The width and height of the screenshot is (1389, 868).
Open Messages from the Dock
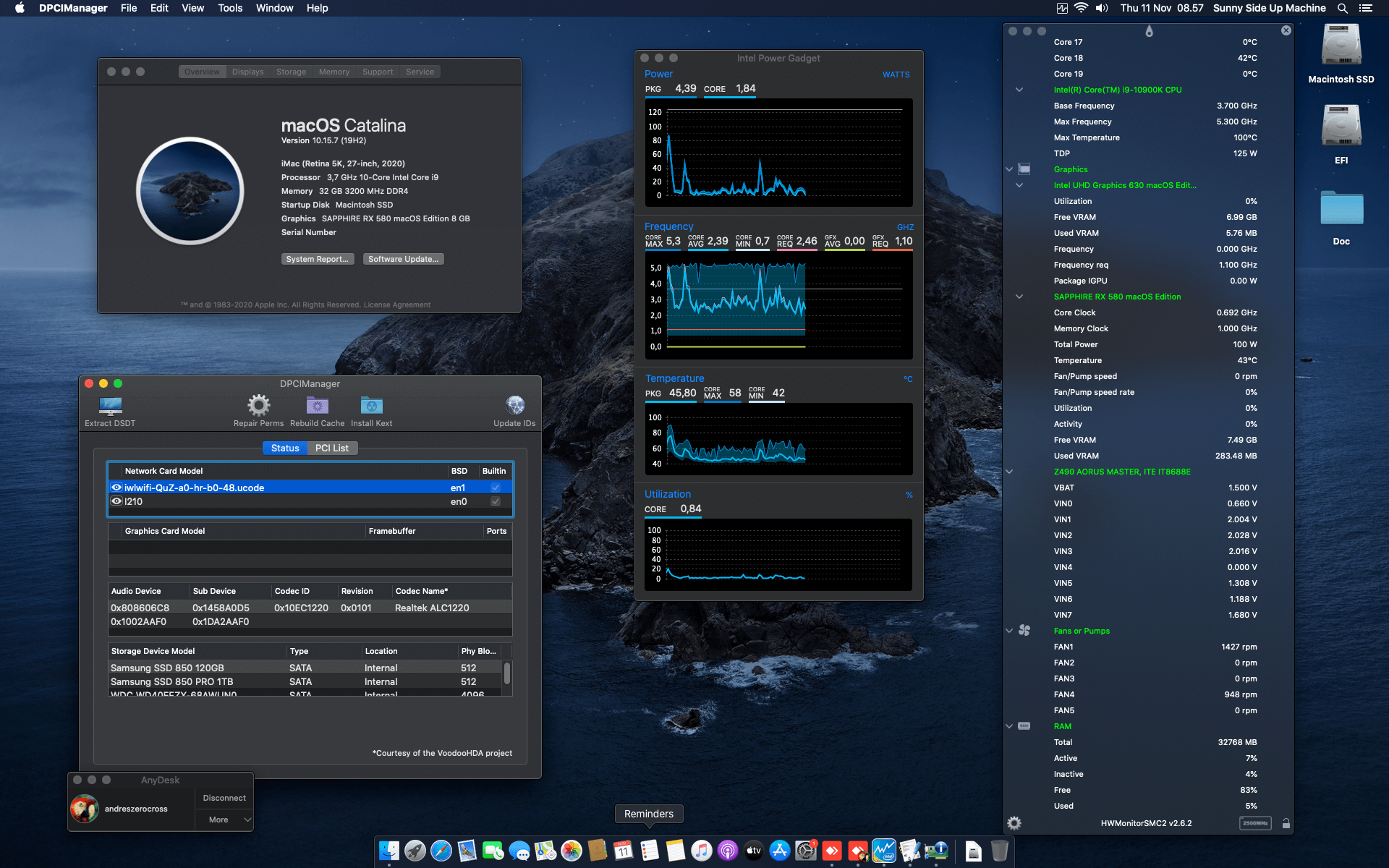[x=519, y=851]
